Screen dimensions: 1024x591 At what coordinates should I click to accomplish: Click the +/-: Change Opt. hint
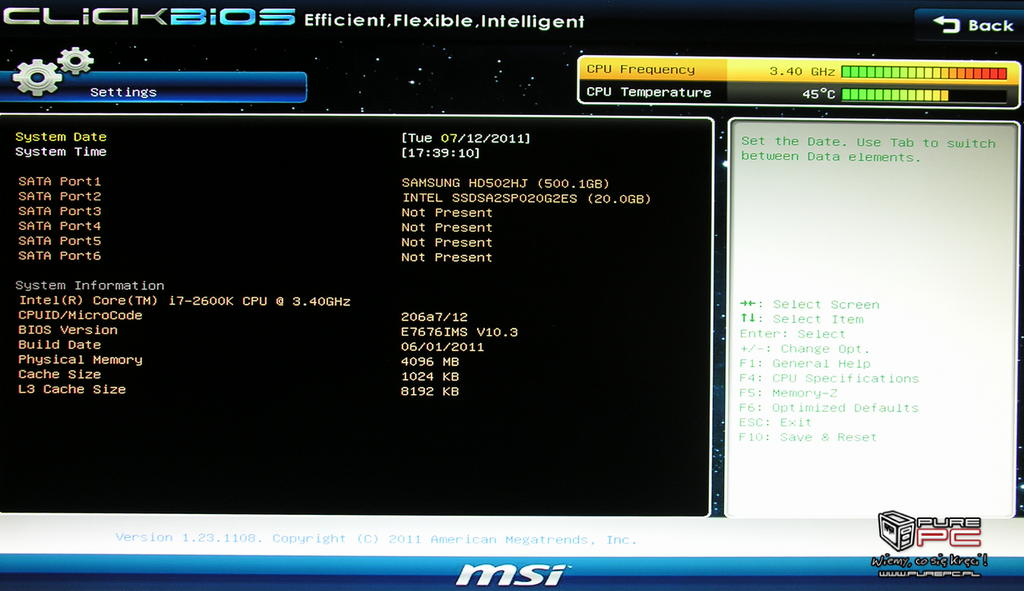point(805,349)
